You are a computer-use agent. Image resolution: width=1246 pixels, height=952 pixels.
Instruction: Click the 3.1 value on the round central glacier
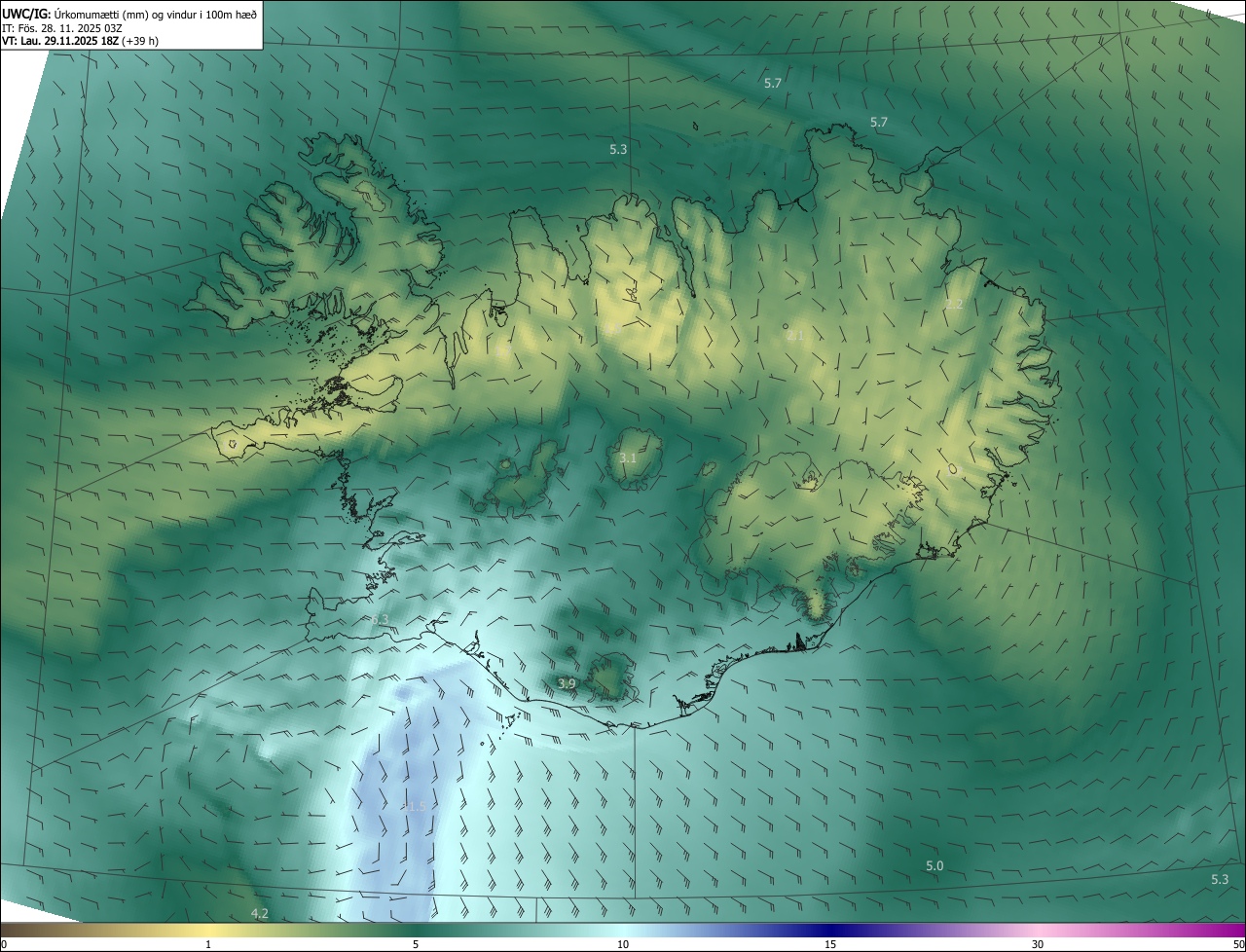628,458
